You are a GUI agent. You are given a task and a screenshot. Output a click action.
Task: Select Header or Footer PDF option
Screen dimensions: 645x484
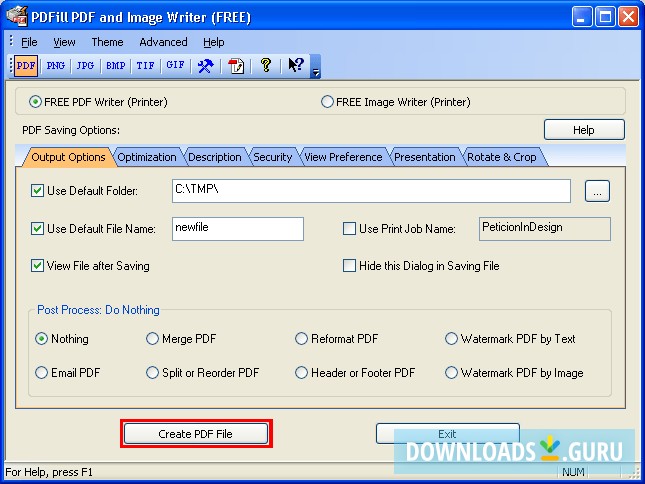pyautogui.click(x=302, y=373)
